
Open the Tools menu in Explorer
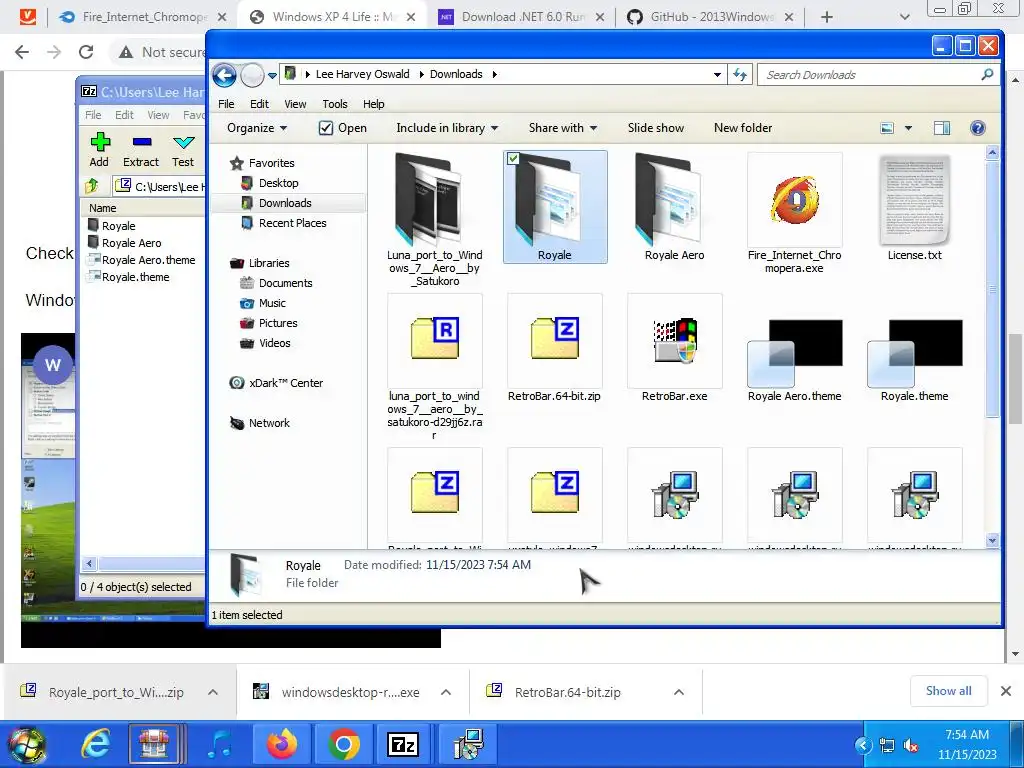[334, 104]
